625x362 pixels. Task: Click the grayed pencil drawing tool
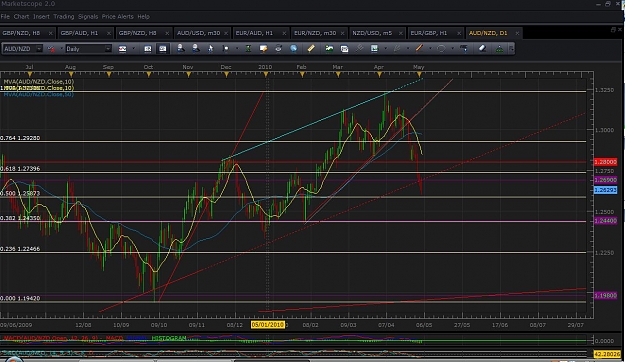tap(397, 49)
